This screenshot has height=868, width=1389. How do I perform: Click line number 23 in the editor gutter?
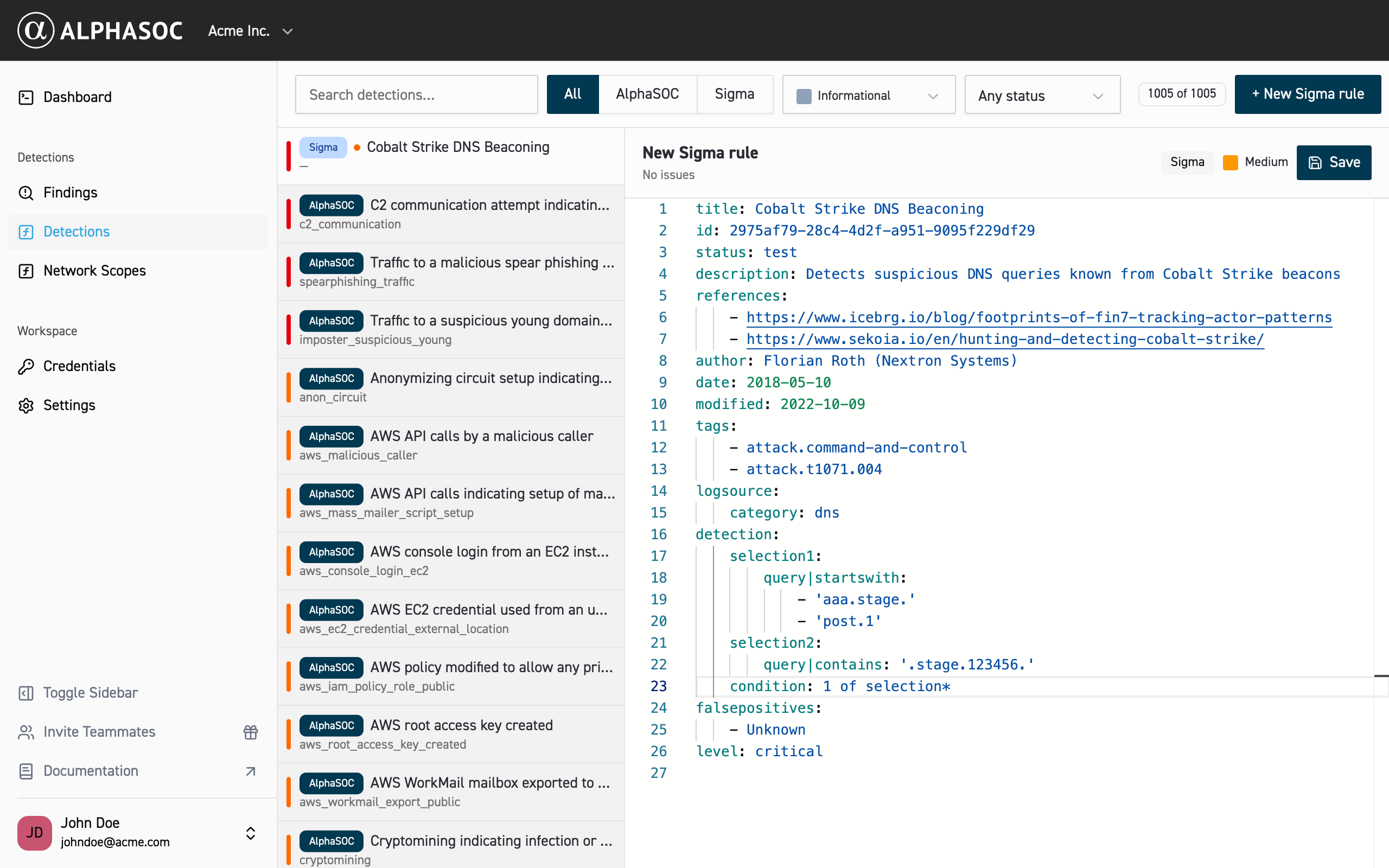658,687
